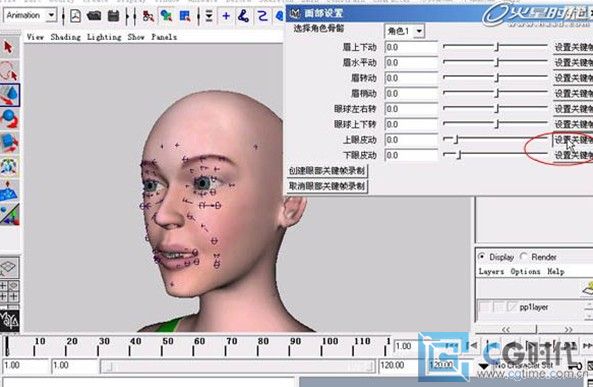
Task: Open the character set dropdown arrow
Action: 483,366
